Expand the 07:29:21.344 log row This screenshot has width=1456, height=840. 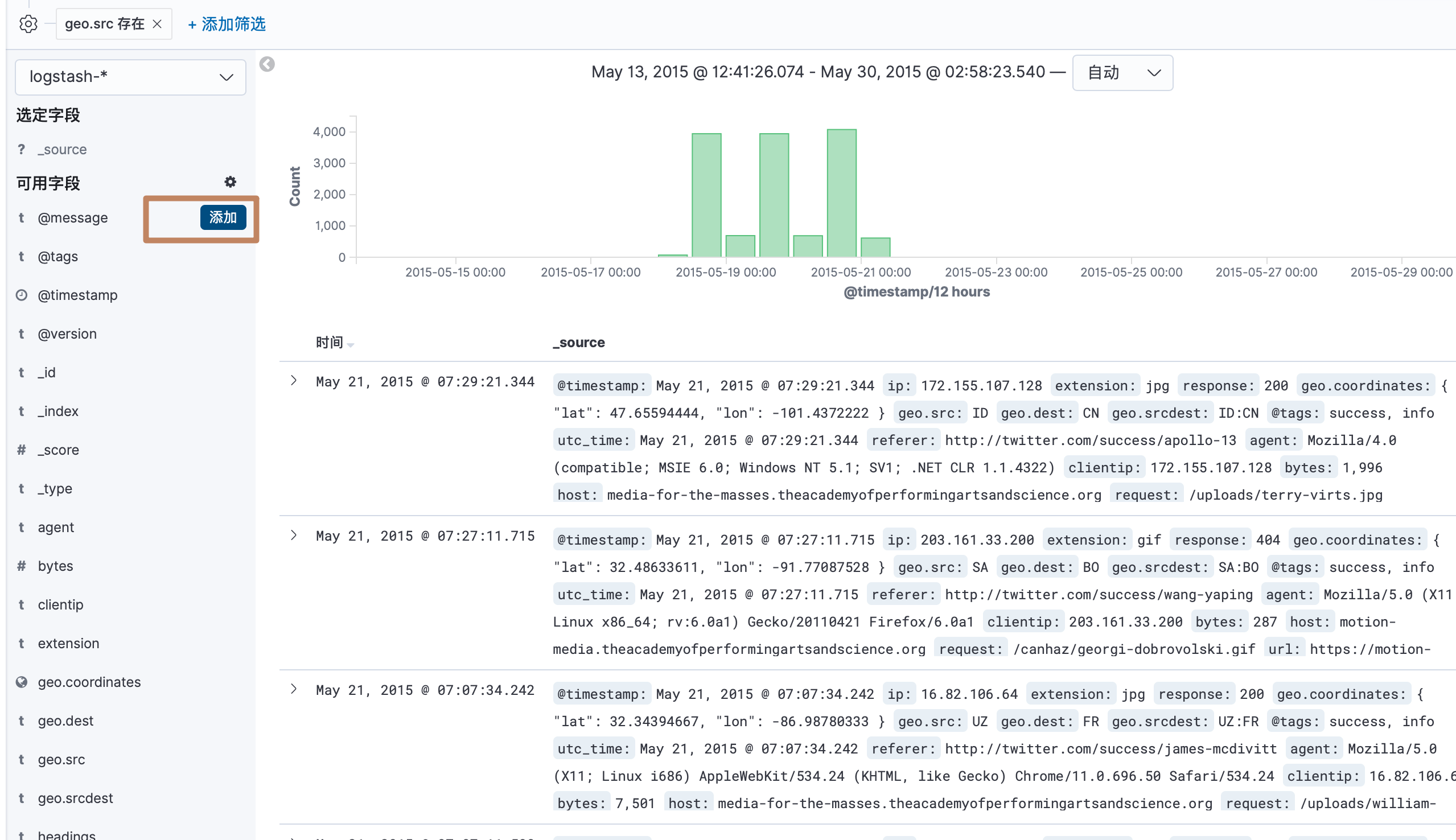pyautogui.click(x=294, y=381)
